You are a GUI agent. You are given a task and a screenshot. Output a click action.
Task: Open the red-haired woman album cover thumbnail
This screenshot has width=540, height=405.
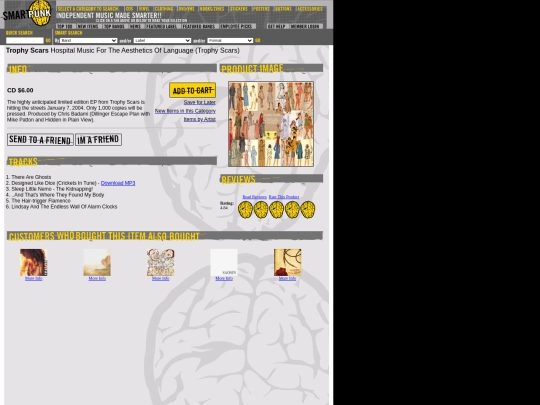33,262
